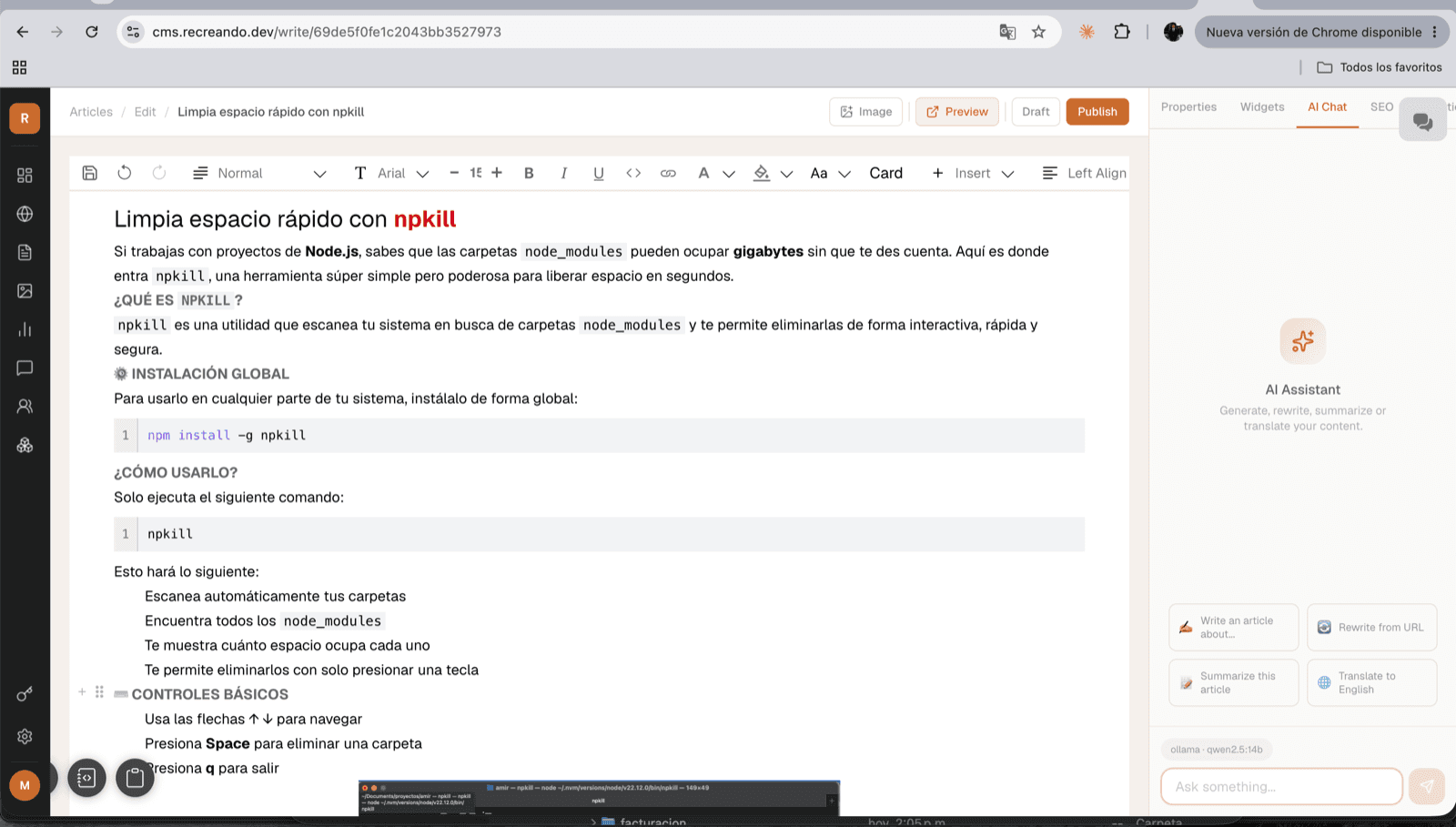
Task: Choose Left Align text alignment
Action: [1084, 173]
